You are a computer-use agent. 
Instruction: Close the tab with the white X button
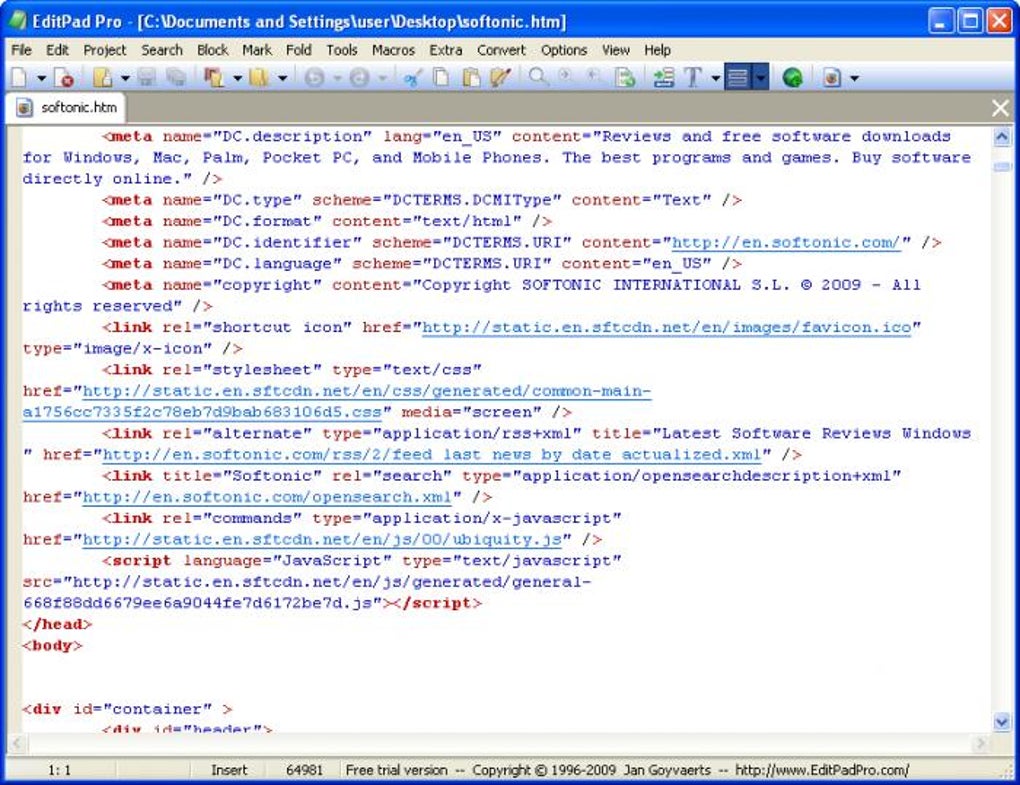(x=1000, y=108)
